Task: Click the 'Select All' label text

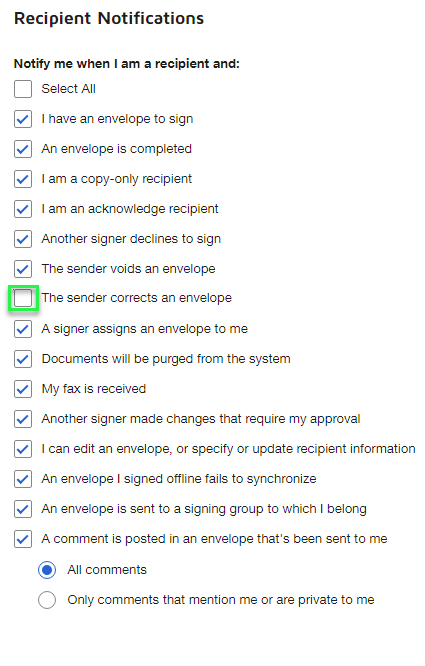Action: (x=68, y=89)
